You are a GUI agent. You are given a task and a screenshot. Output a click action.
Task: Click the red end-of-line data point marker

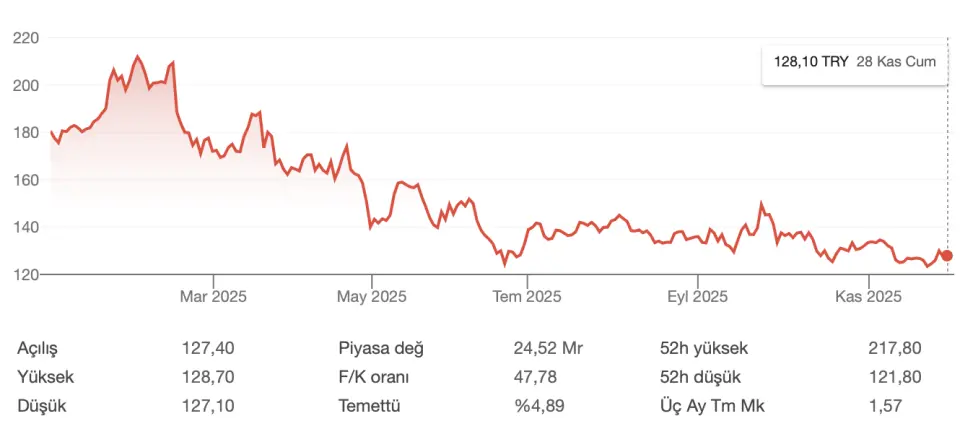[946, 256]
